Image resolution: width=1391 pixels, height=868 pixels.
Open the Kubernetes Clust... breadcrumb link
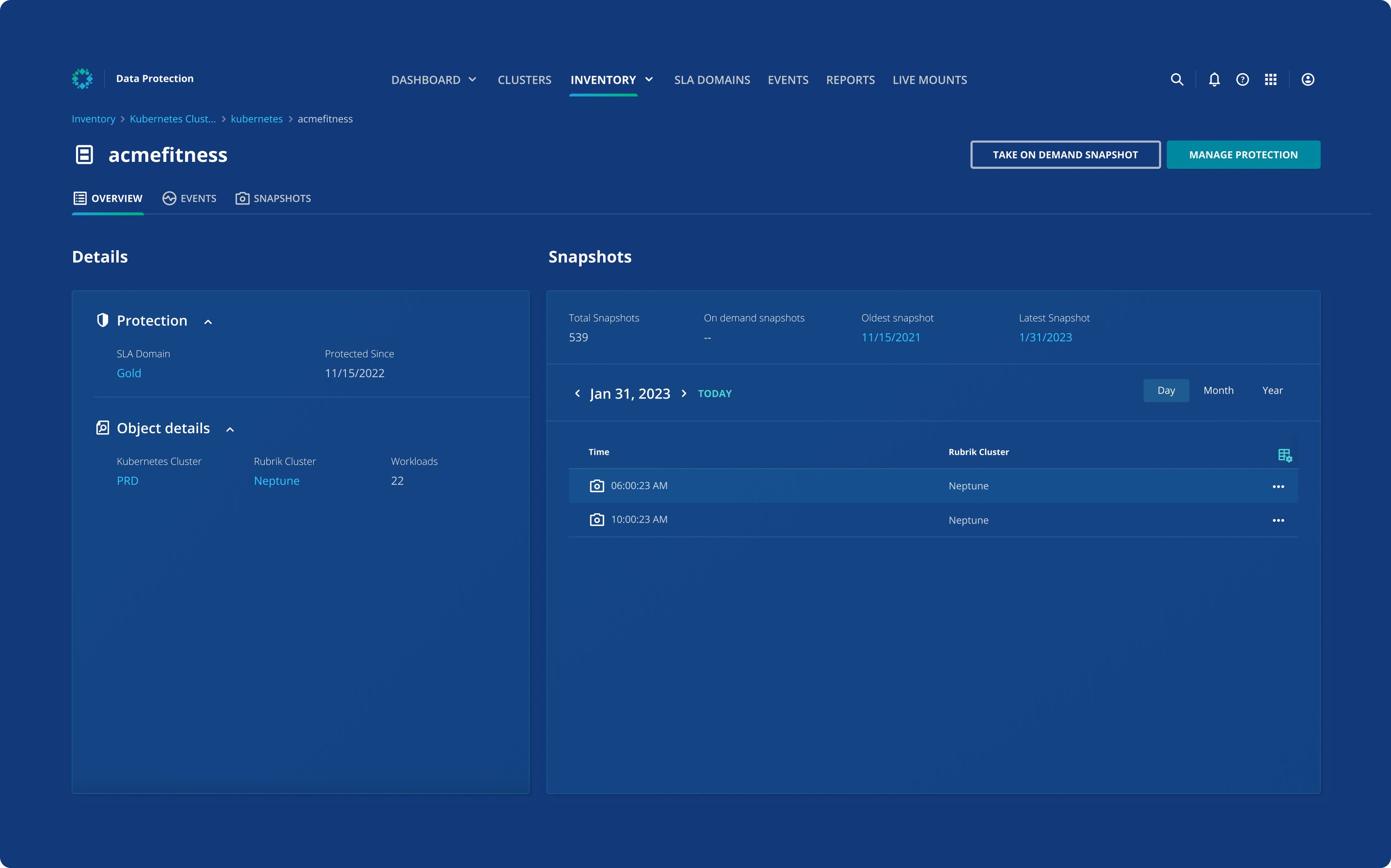click(x=173, y=119)
